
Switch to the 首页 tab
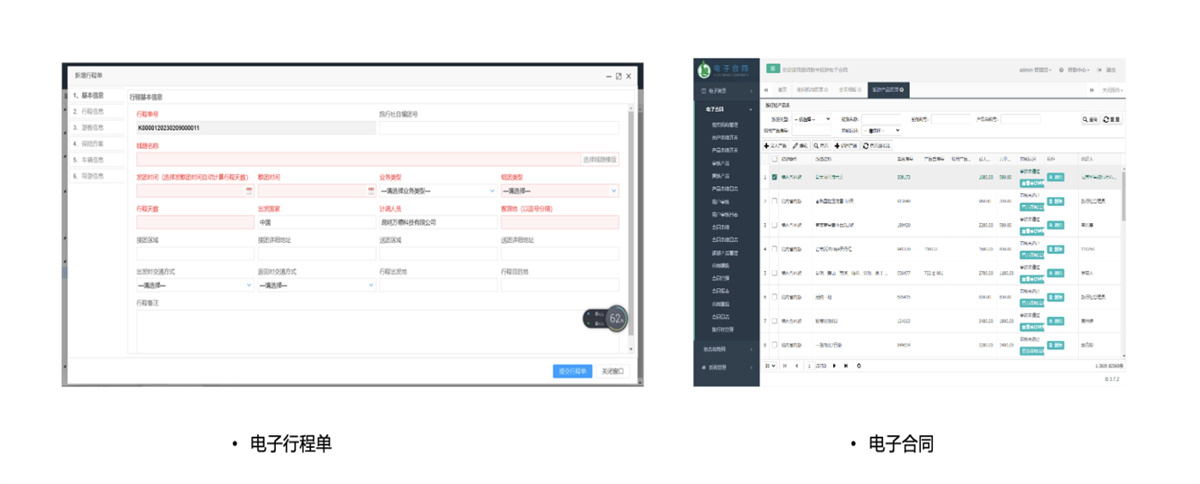[x=783, y=90]
